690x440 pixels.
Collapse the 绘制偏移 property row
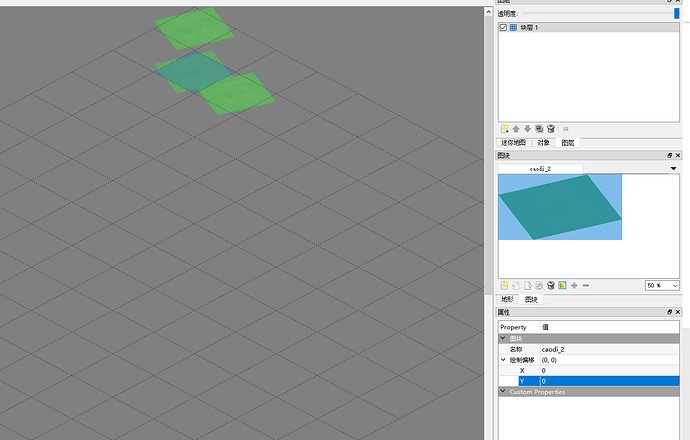coord(503,360)
